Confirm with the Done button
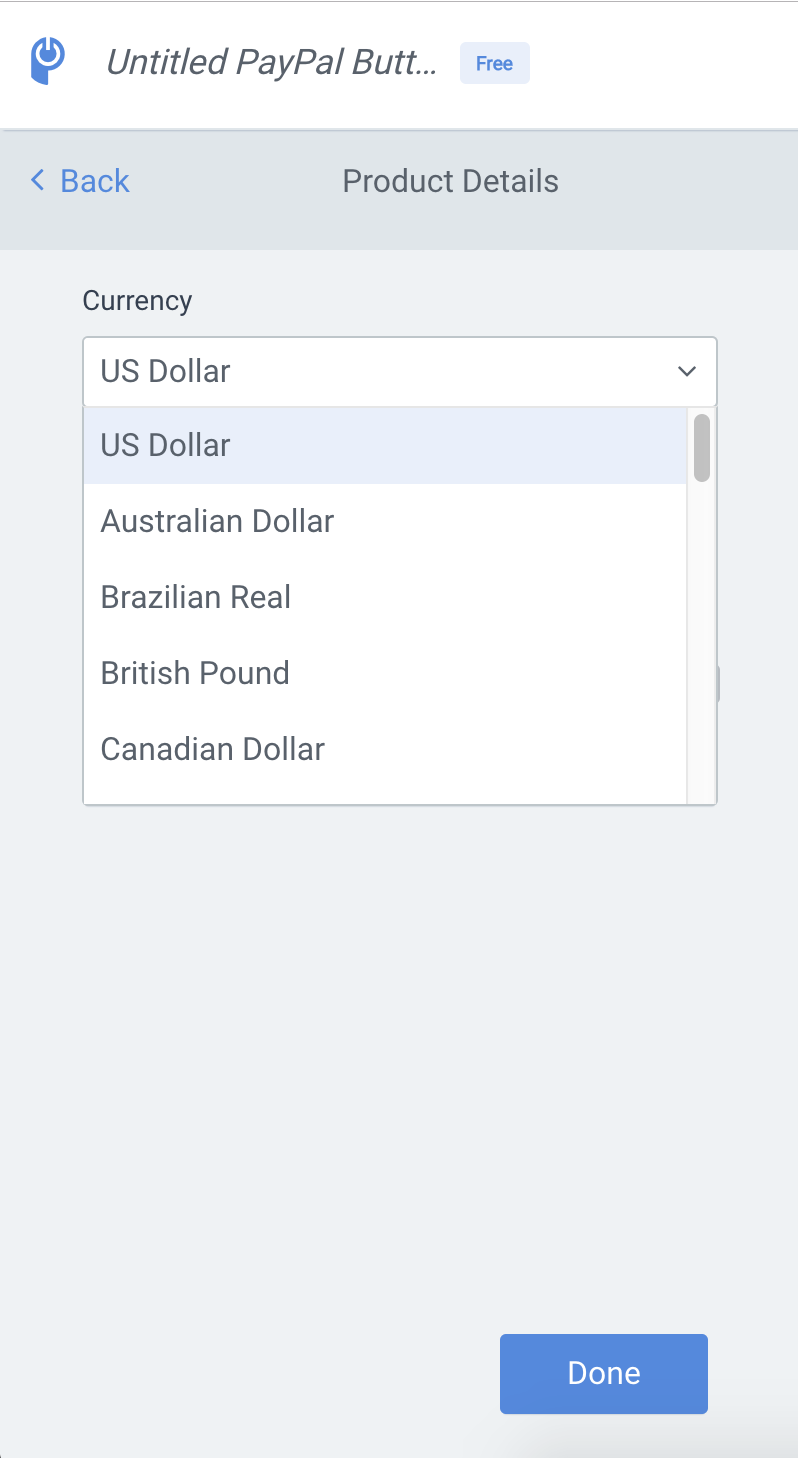This screenshot has width=798, height=1458. 604,1373
